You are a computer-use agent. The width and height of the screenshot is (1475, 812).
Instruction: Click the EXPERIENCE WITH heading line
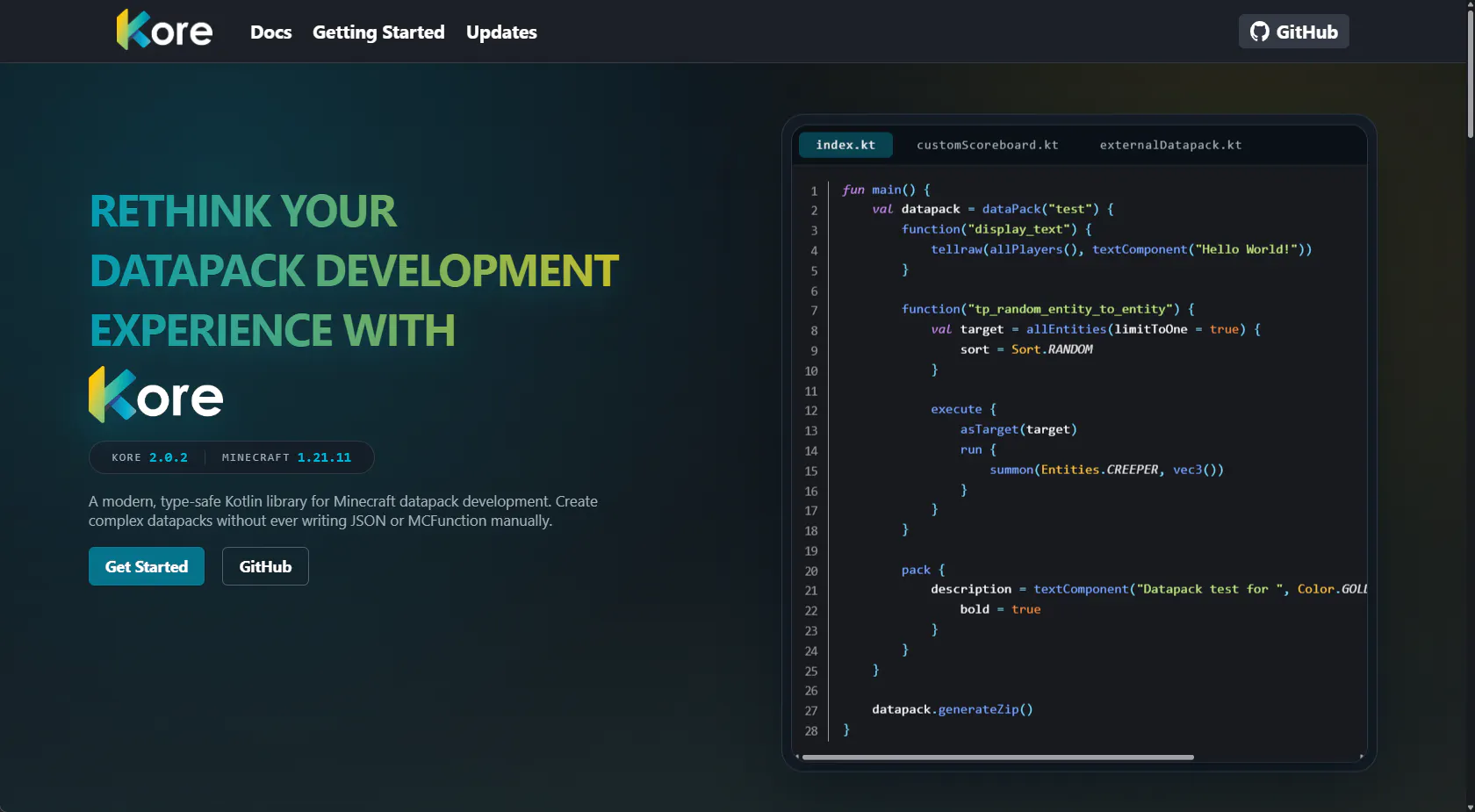tap(273, 330)
